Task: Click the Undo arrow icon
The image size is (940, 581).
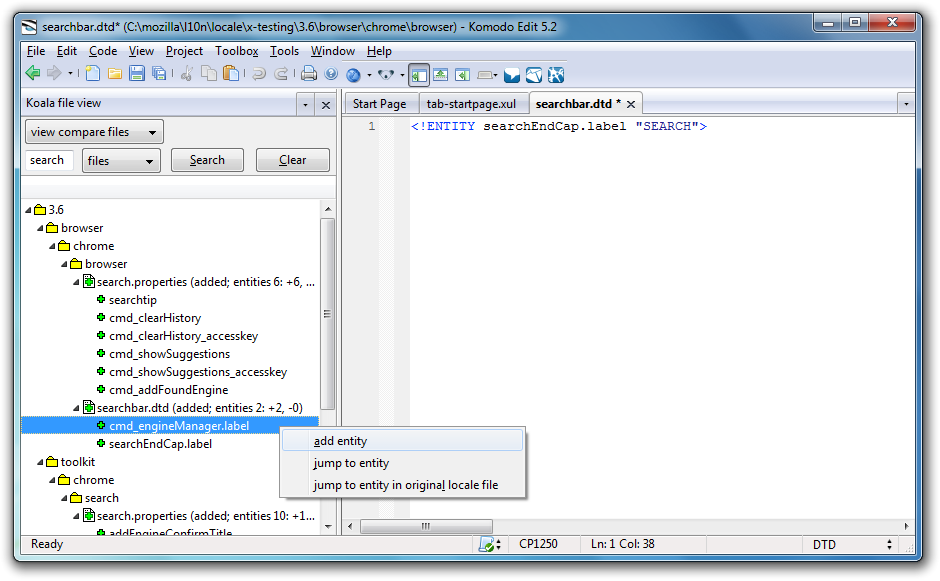Action: coord(259,74)
